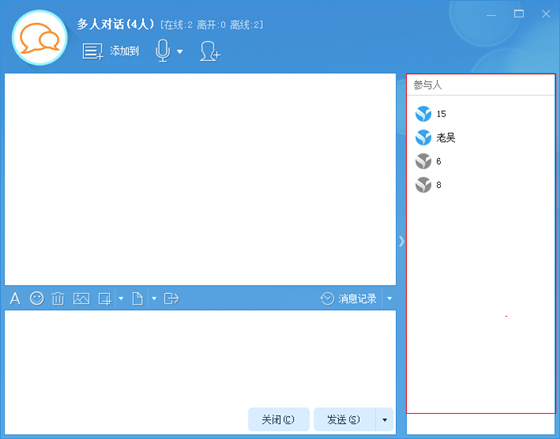The image size is (560, 439).
Task: Clear chat with the trash bin icon
Action: (x=58, y=298)
